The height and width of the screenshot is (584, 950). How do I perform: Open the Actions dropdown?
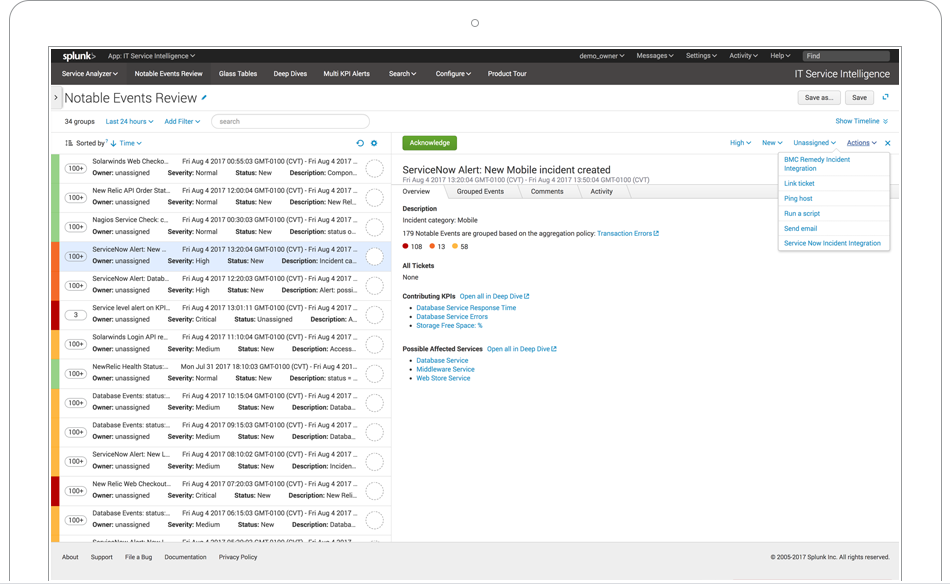click(x=862, y=143)
